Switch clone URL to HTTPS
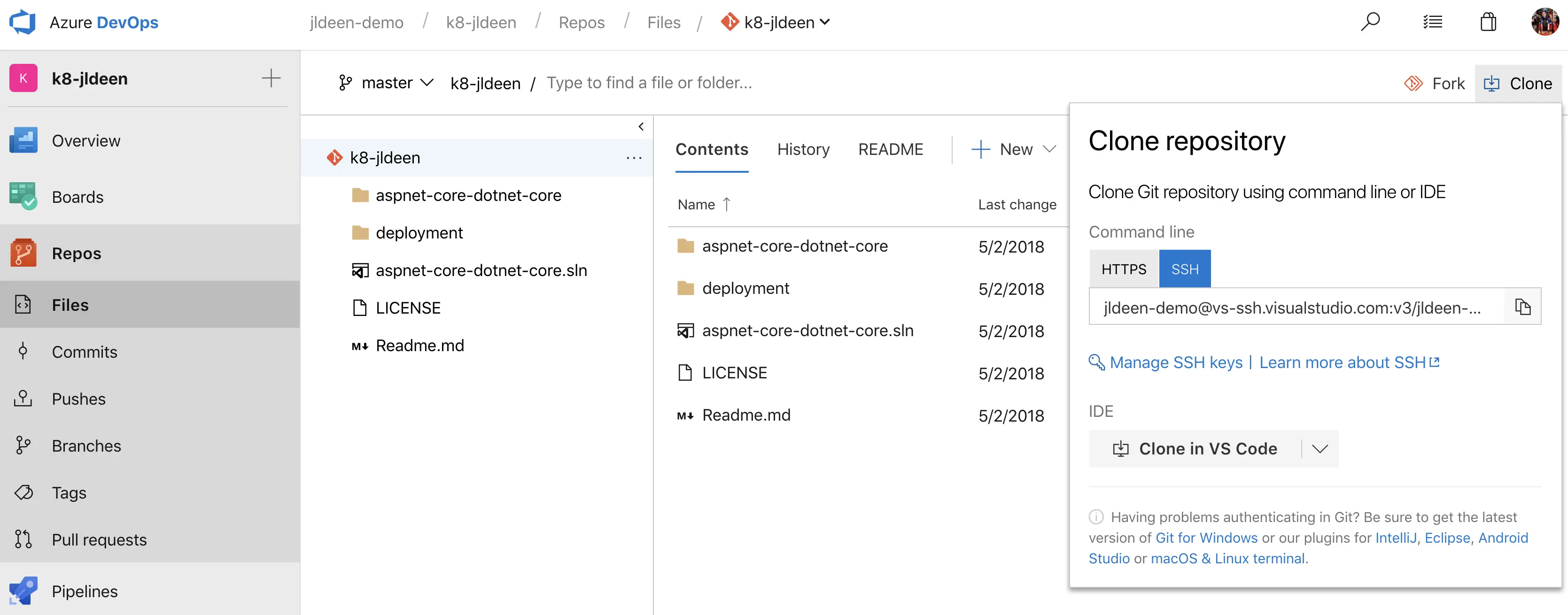Viewport: 1568px width, 615px height. click(x=1123, y=269)
